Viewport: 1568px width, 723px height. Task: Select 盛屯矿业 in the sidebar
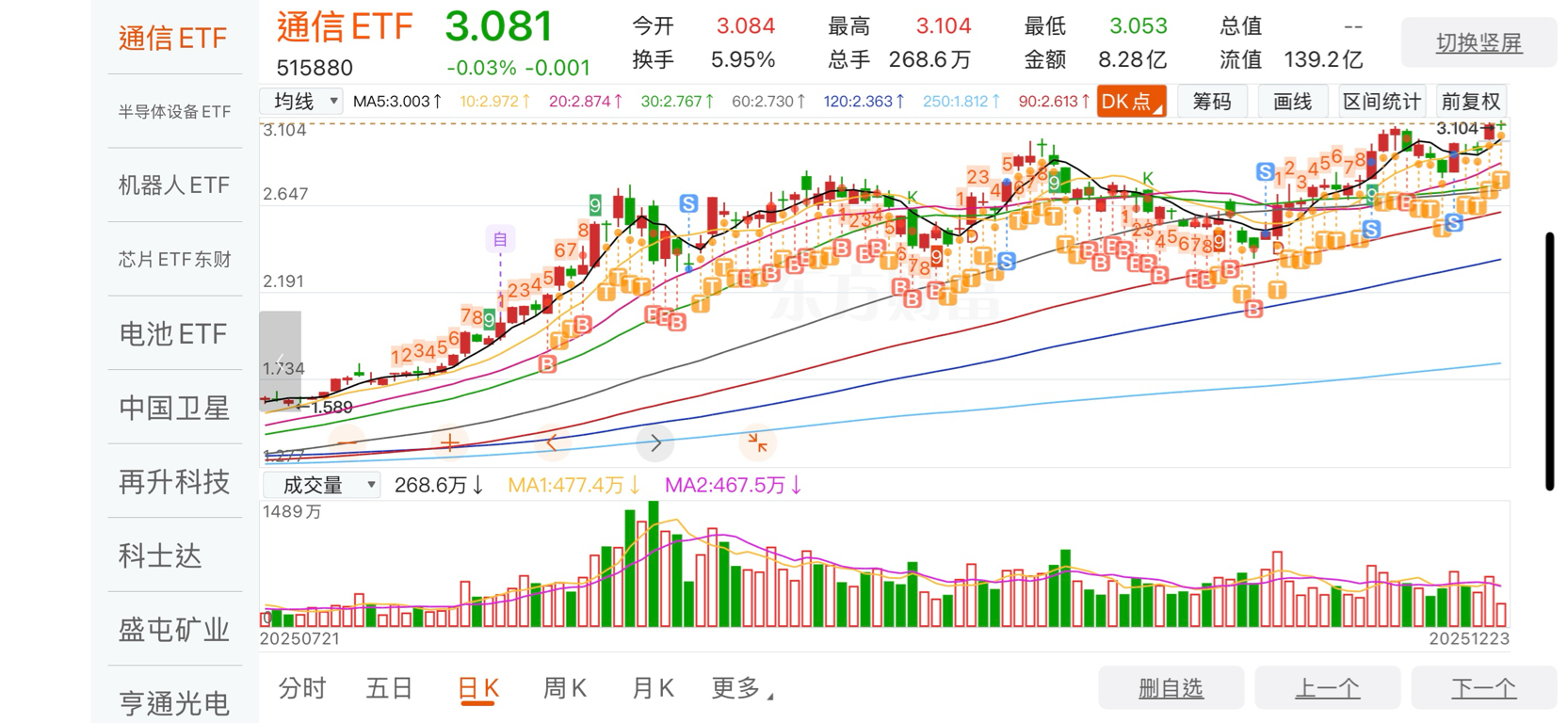coord(174,629)
